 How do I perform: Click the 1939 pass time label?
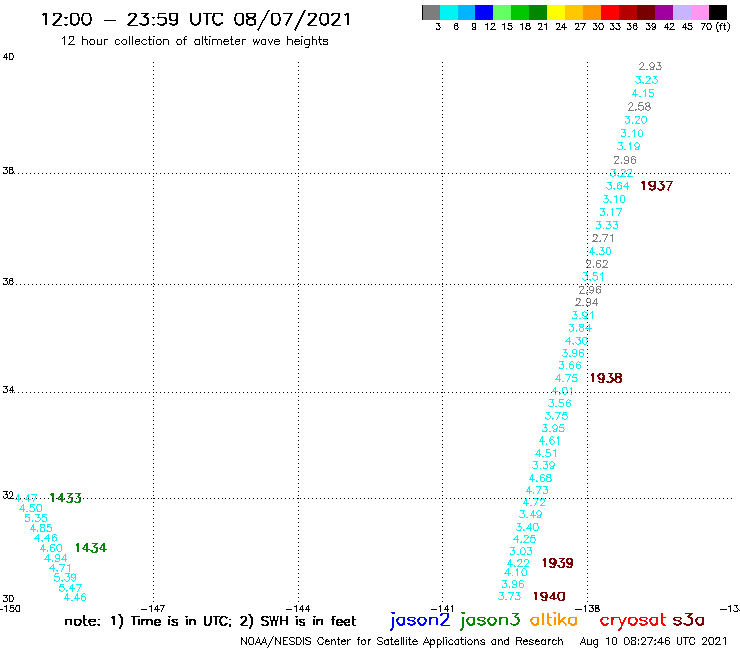pyautogui.click(x=557, y=563)
